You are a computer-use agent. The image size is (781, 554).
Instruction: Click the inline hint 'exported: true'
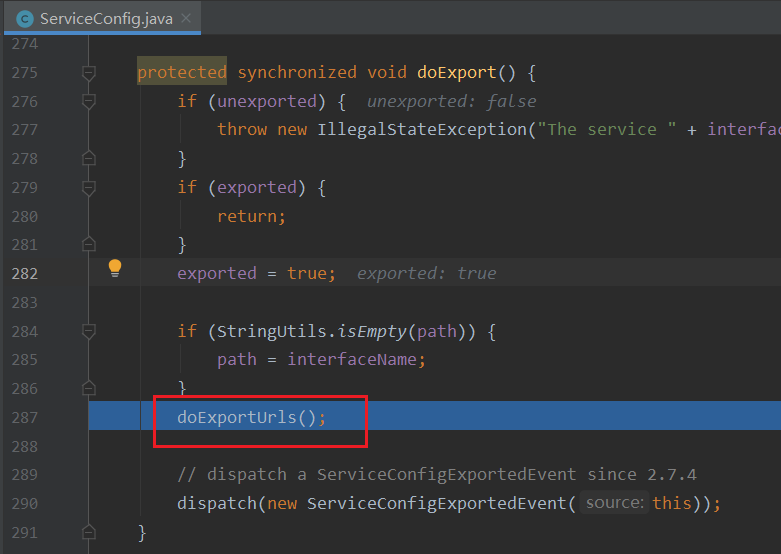point(427,273)
